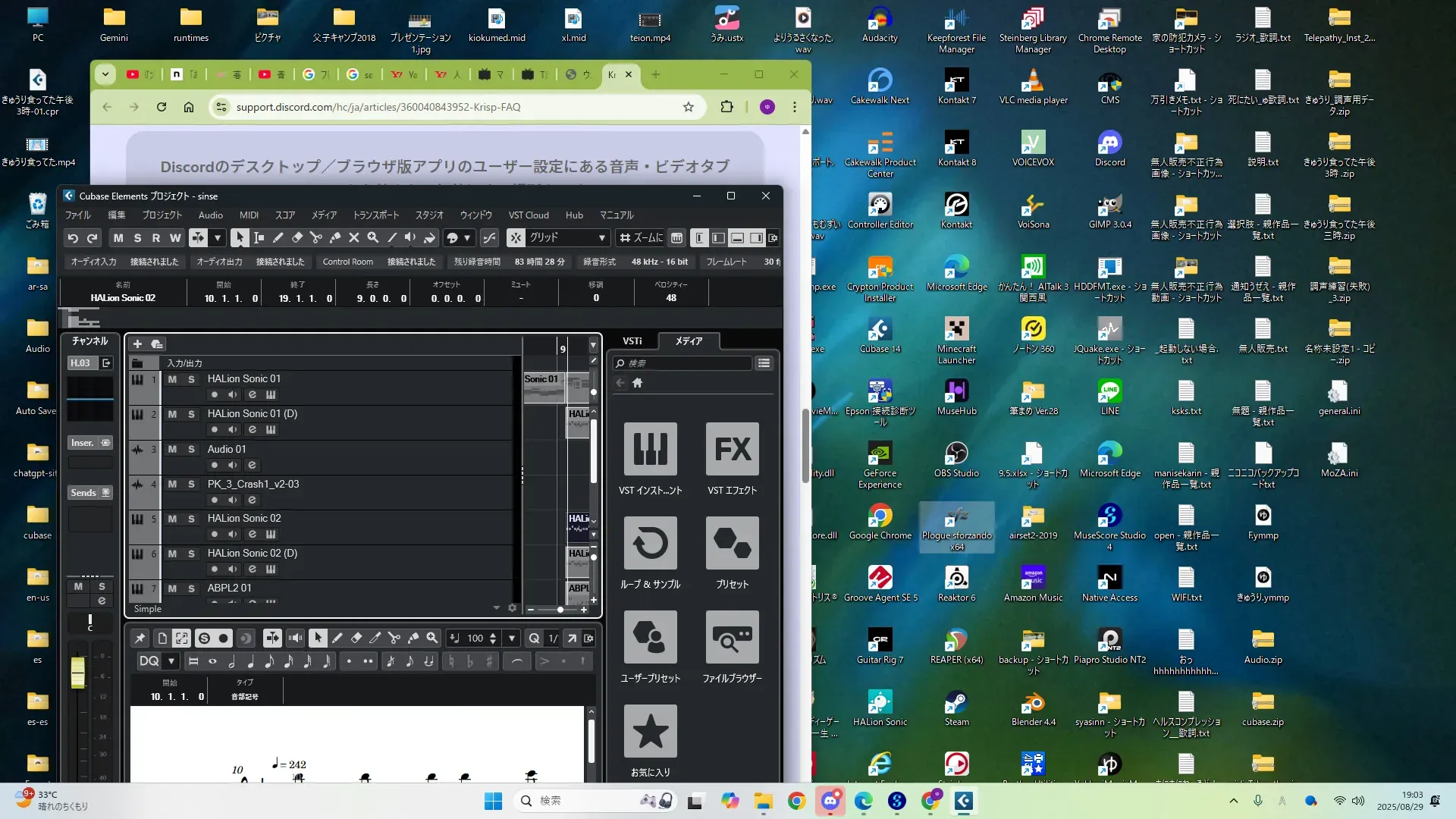Adjust the channel volume fader
Screen dimensions: 1456x819
[x=78, y=672]
